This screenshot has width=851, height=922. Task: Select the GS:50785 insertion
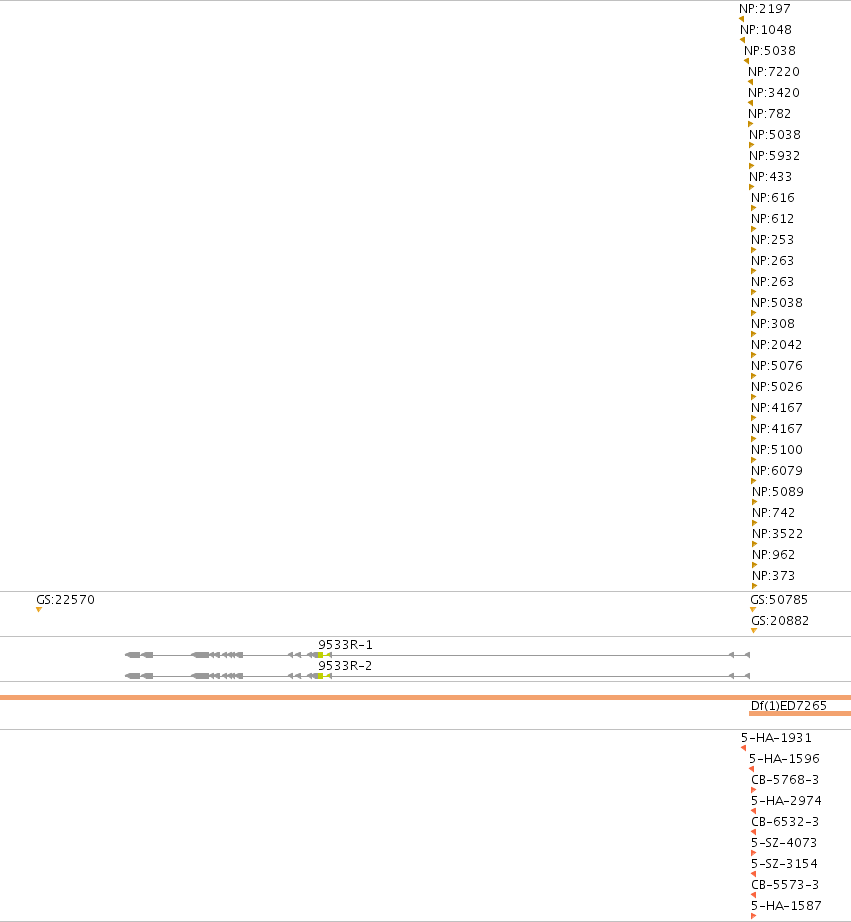click(779, 600)
